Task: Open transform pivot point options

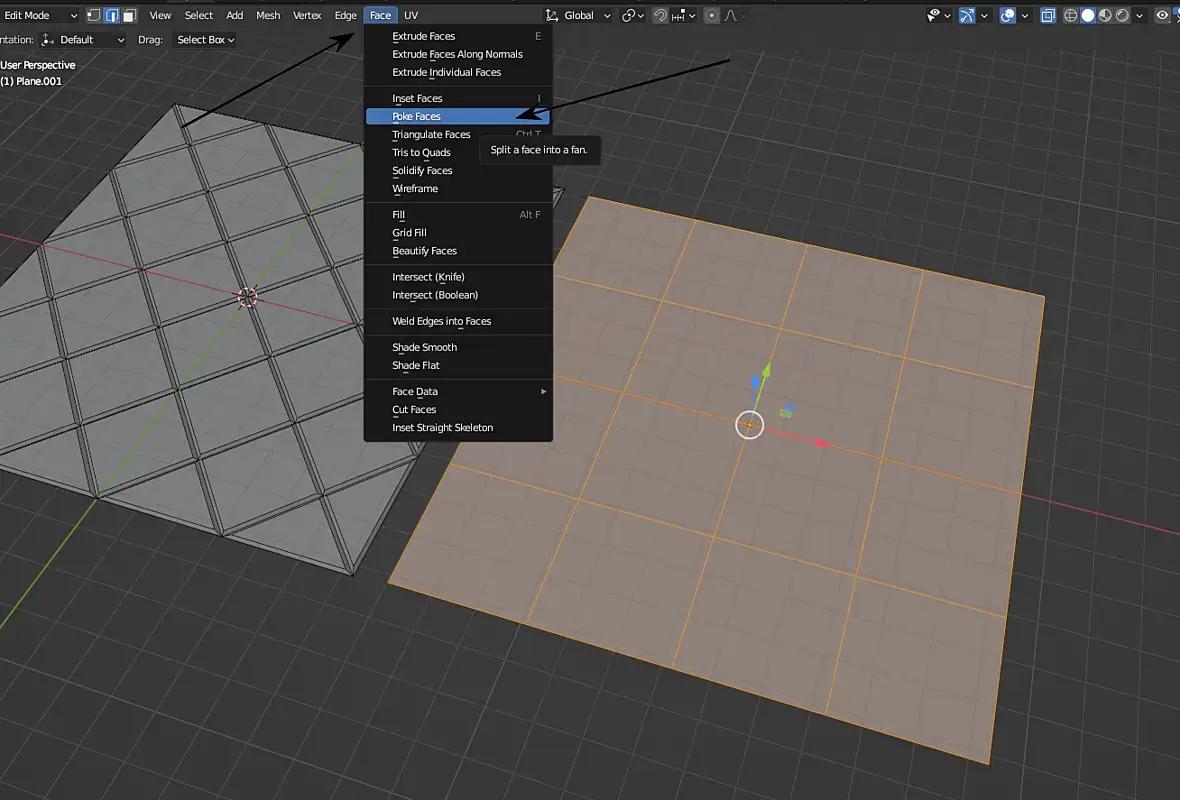Action: pos(631,15)
